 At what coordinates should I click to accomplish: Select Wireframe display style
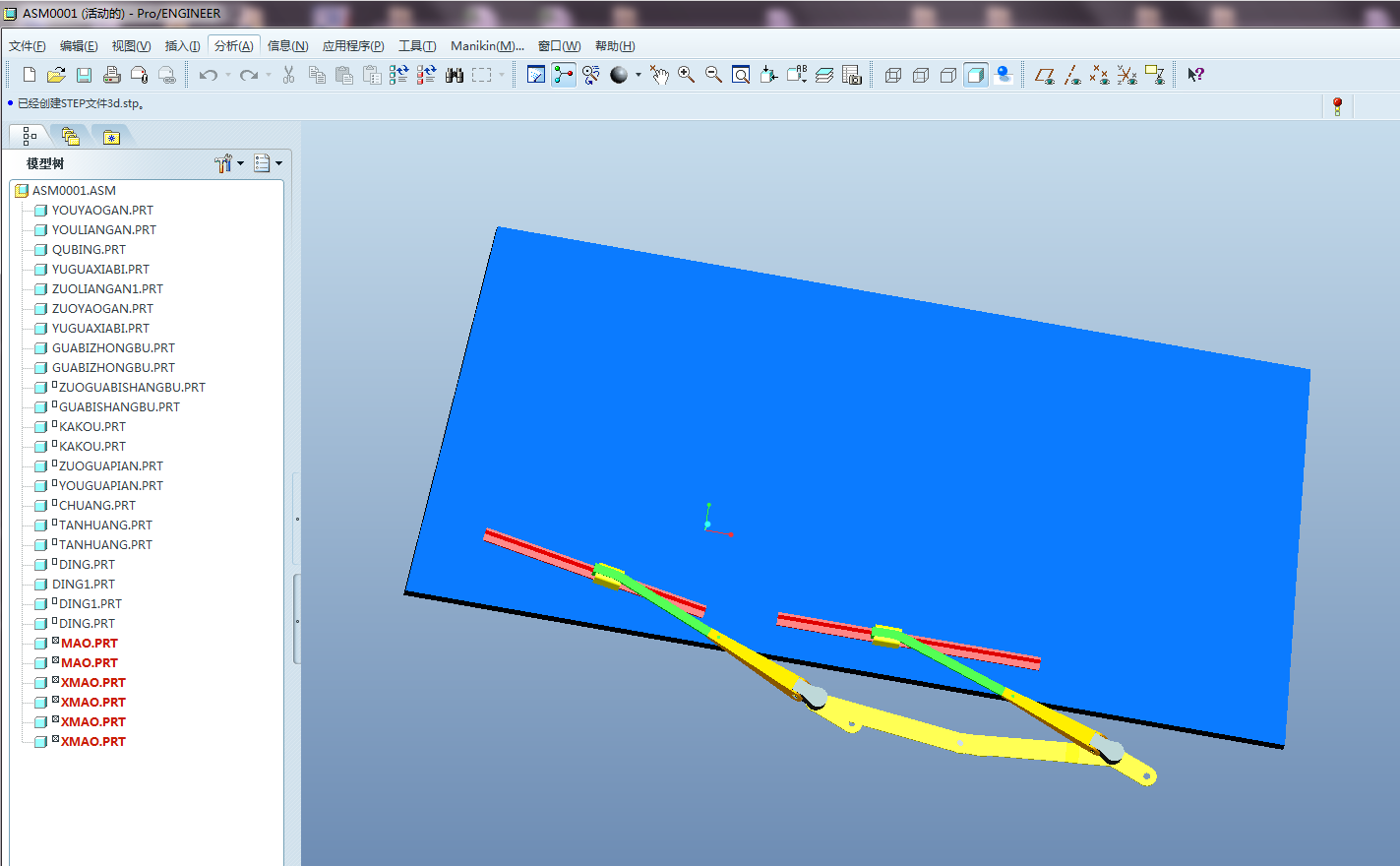point(893,75)
